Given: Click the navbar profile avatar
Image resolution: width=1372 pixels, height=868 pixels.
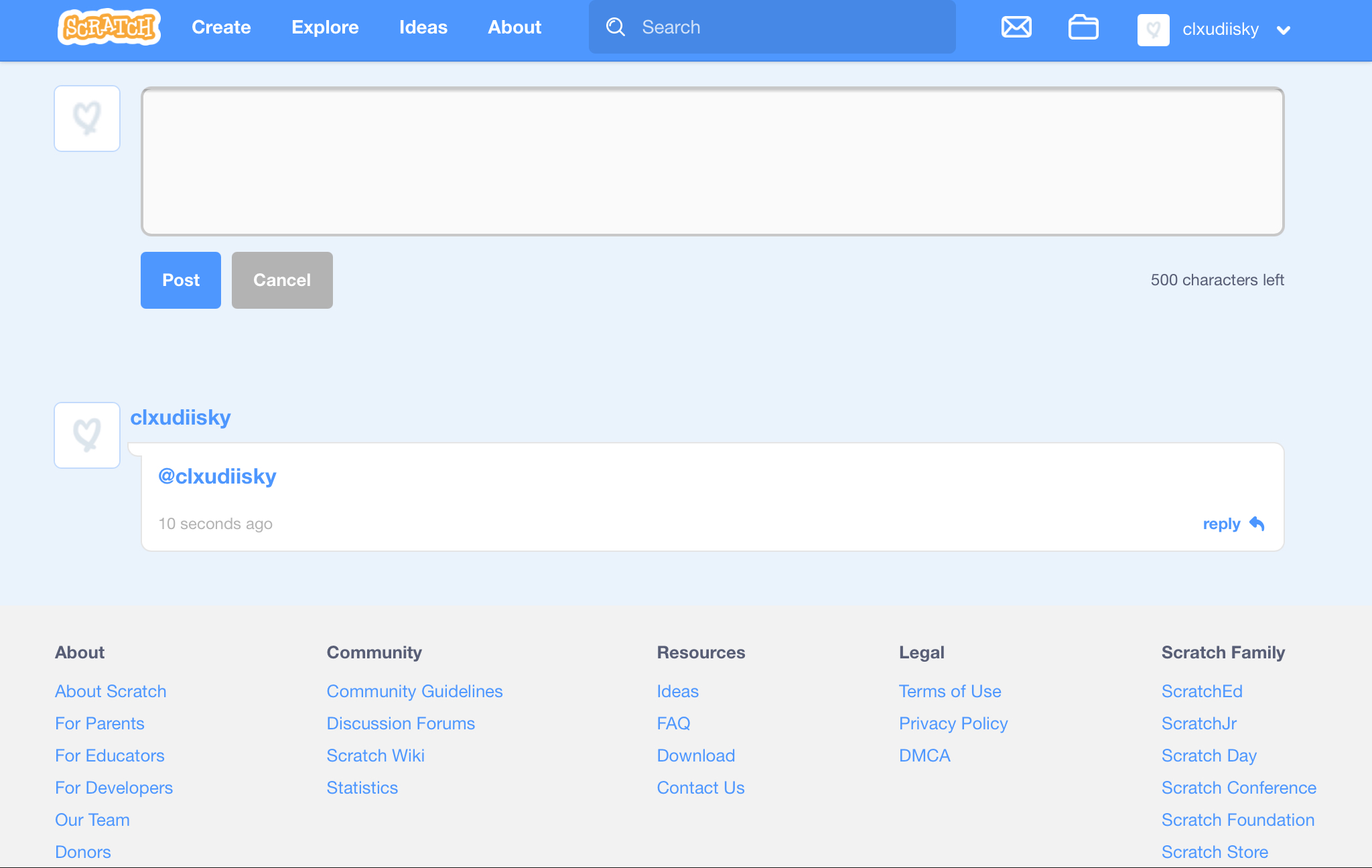Looking at the screenshot, I should point(1153,29).
